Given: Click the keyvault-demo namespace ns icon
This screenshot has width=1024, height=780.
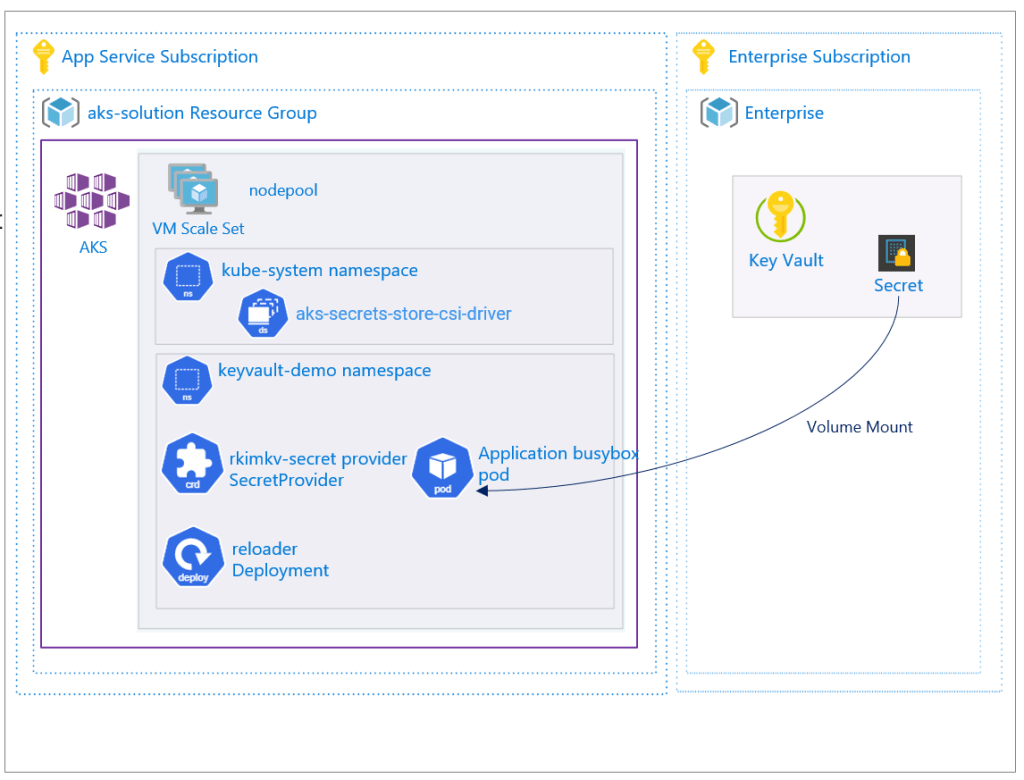Looking at the screenshot, I should click(187, 380).
